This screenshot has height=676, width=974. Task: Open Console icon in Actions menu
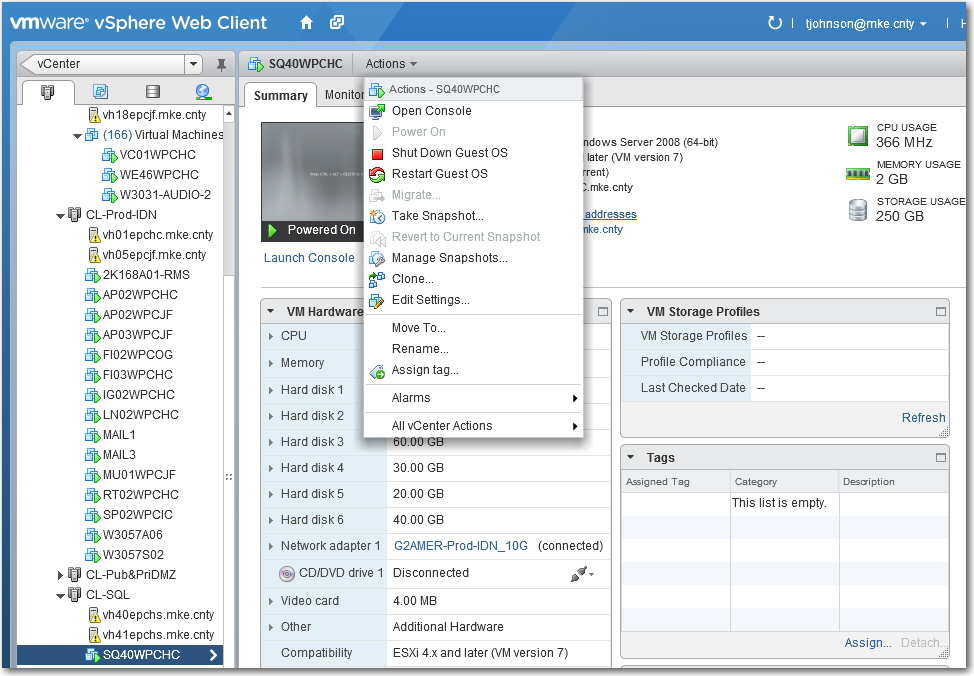[377, 111]
